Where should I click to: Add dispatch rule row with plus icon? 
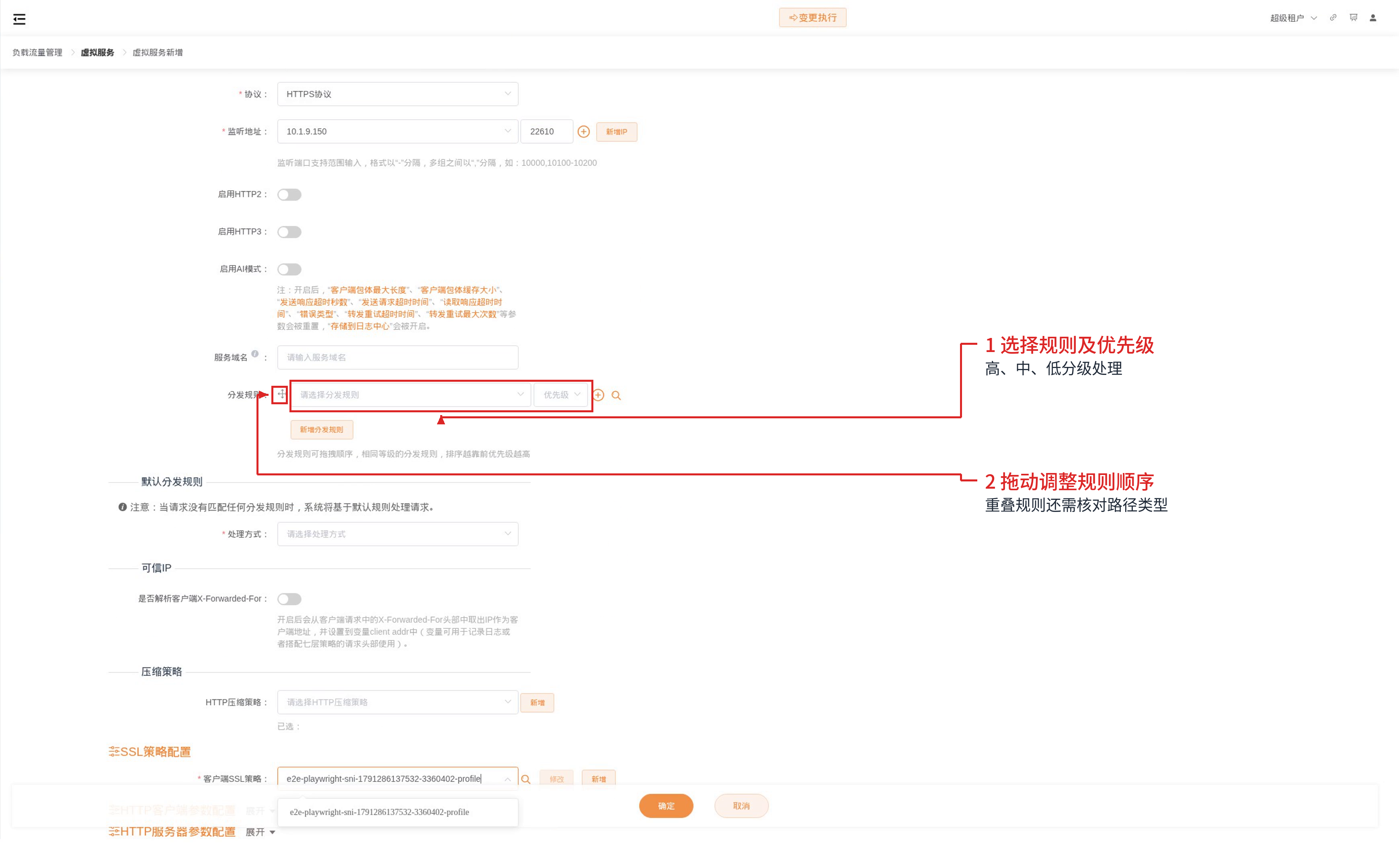pyautogui.click(x=599, y=395)
